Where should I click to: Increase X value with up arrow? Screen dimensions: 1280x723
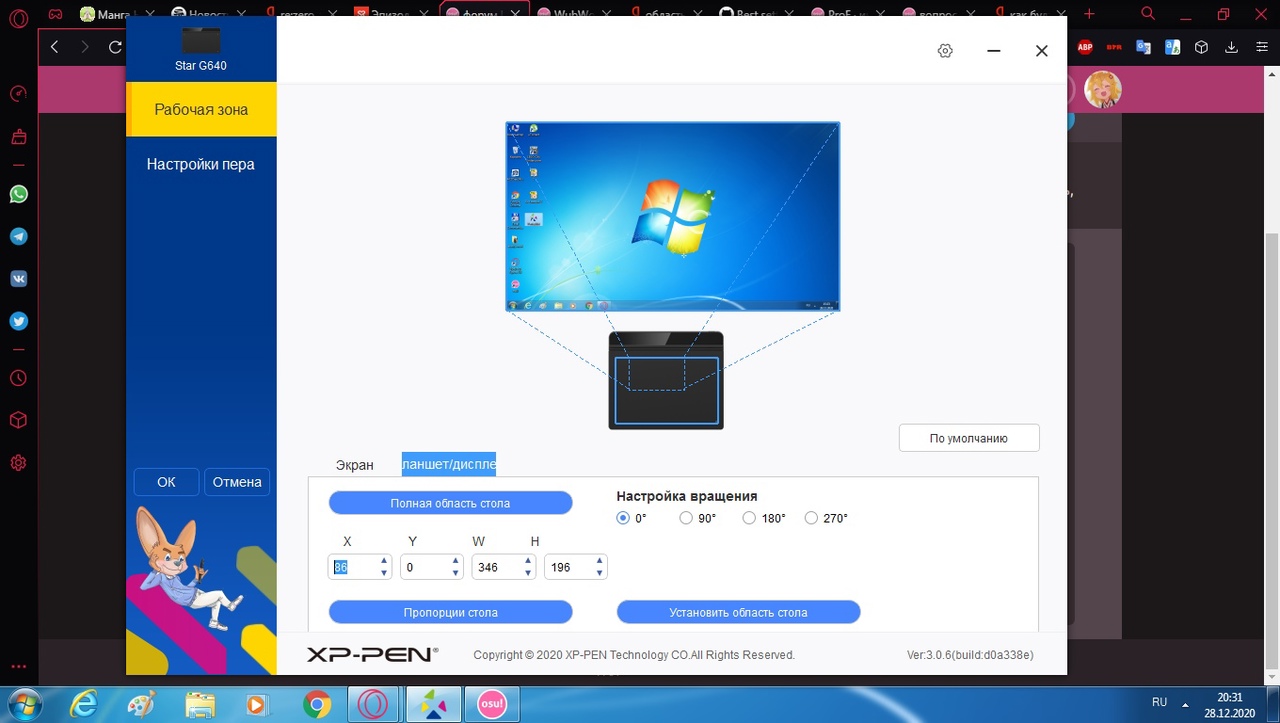[x=385, y=562]
